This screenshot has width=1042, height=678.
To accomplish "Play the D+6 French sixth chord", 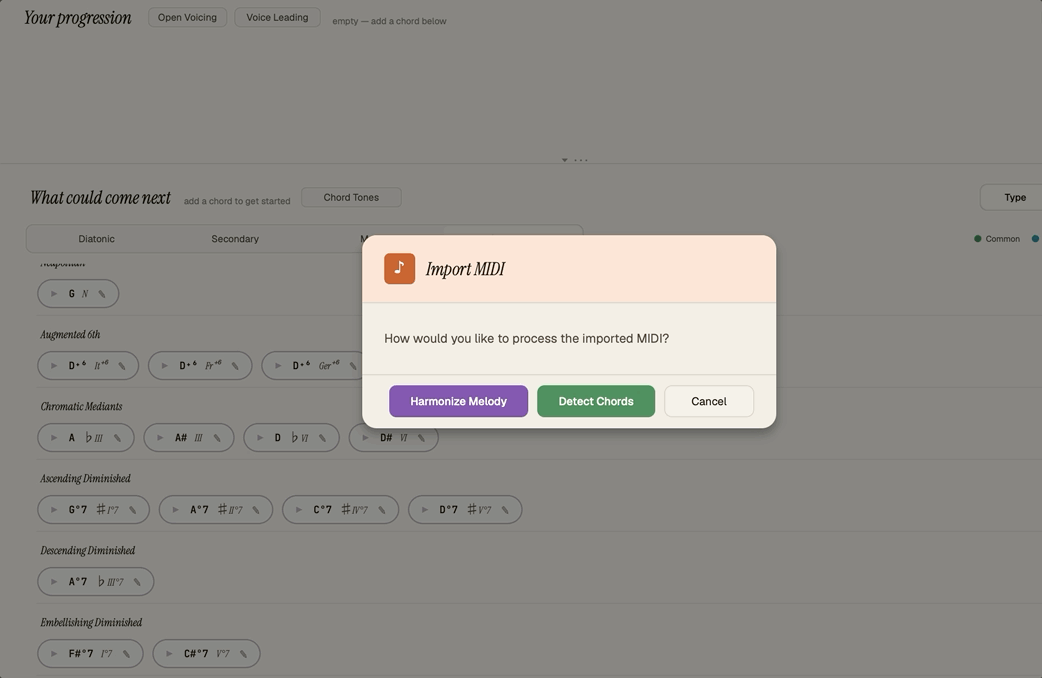I will [x=165, y=366].
